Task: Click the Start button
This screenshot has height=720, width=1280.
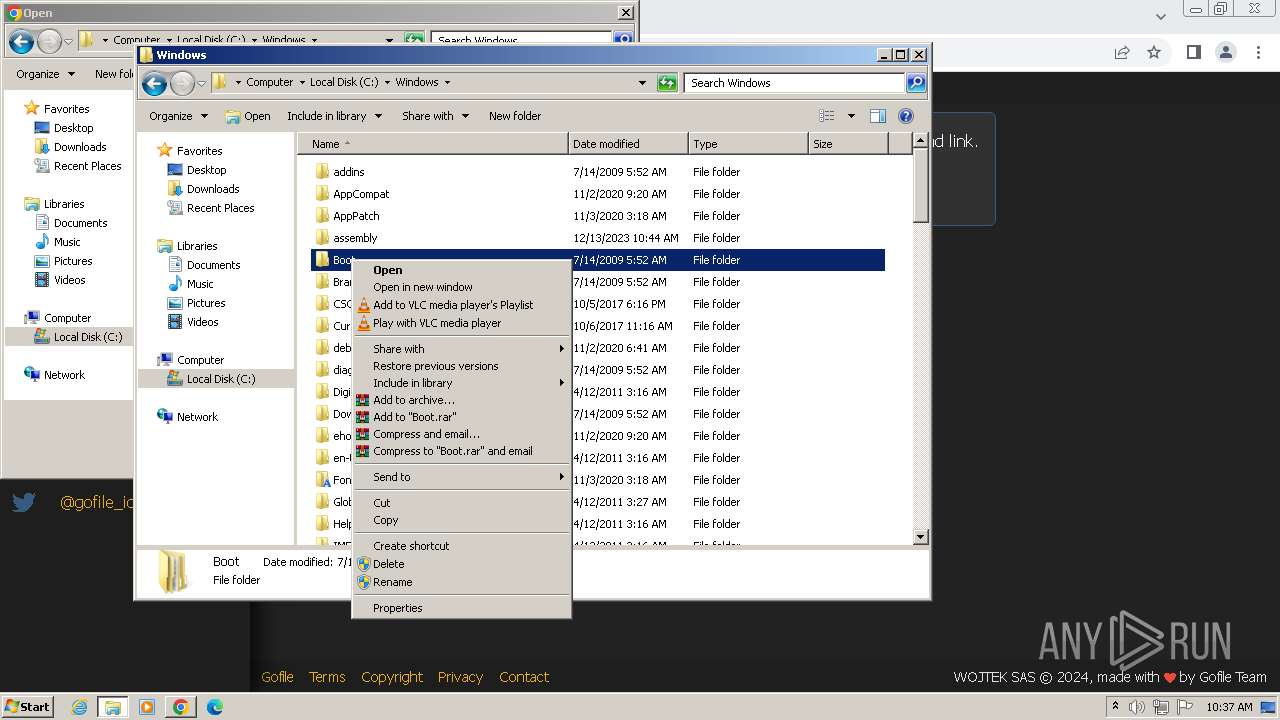Action: coord(28,707)
